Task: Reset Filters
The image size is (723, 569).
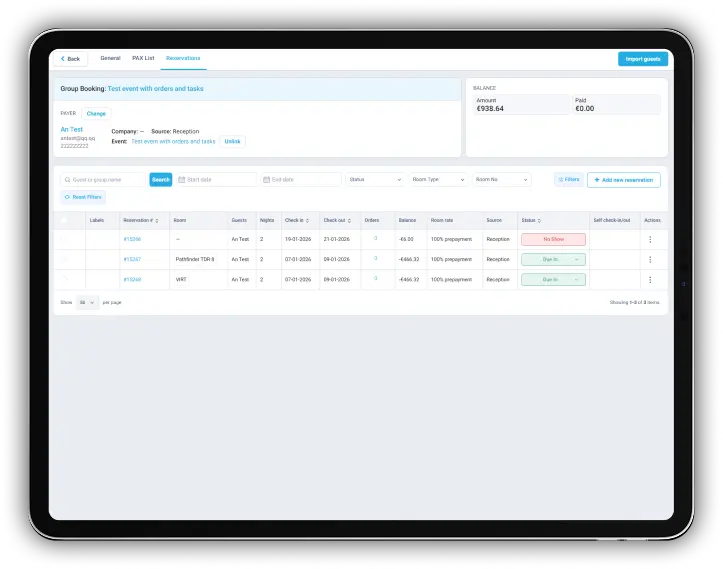Action: click(x=83, y=197)
